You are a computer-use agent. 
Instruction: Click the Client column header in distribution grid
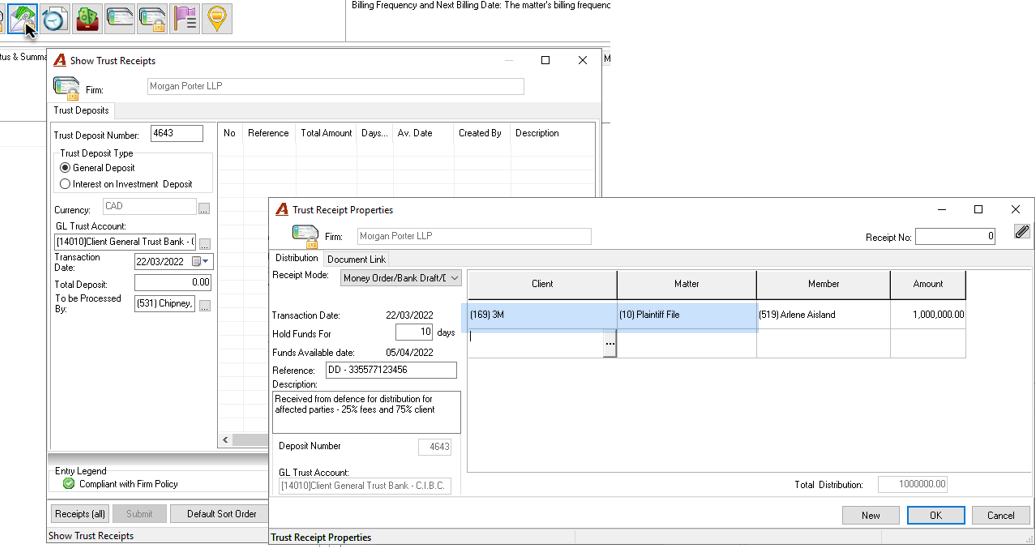542,284
